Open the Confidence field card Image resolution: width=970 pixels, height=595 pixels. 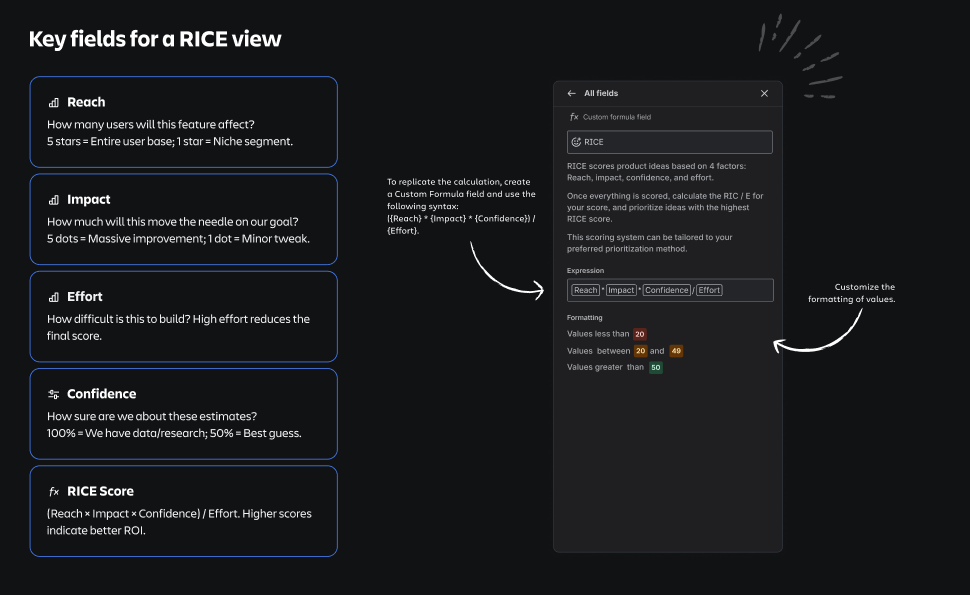point(184,414)
